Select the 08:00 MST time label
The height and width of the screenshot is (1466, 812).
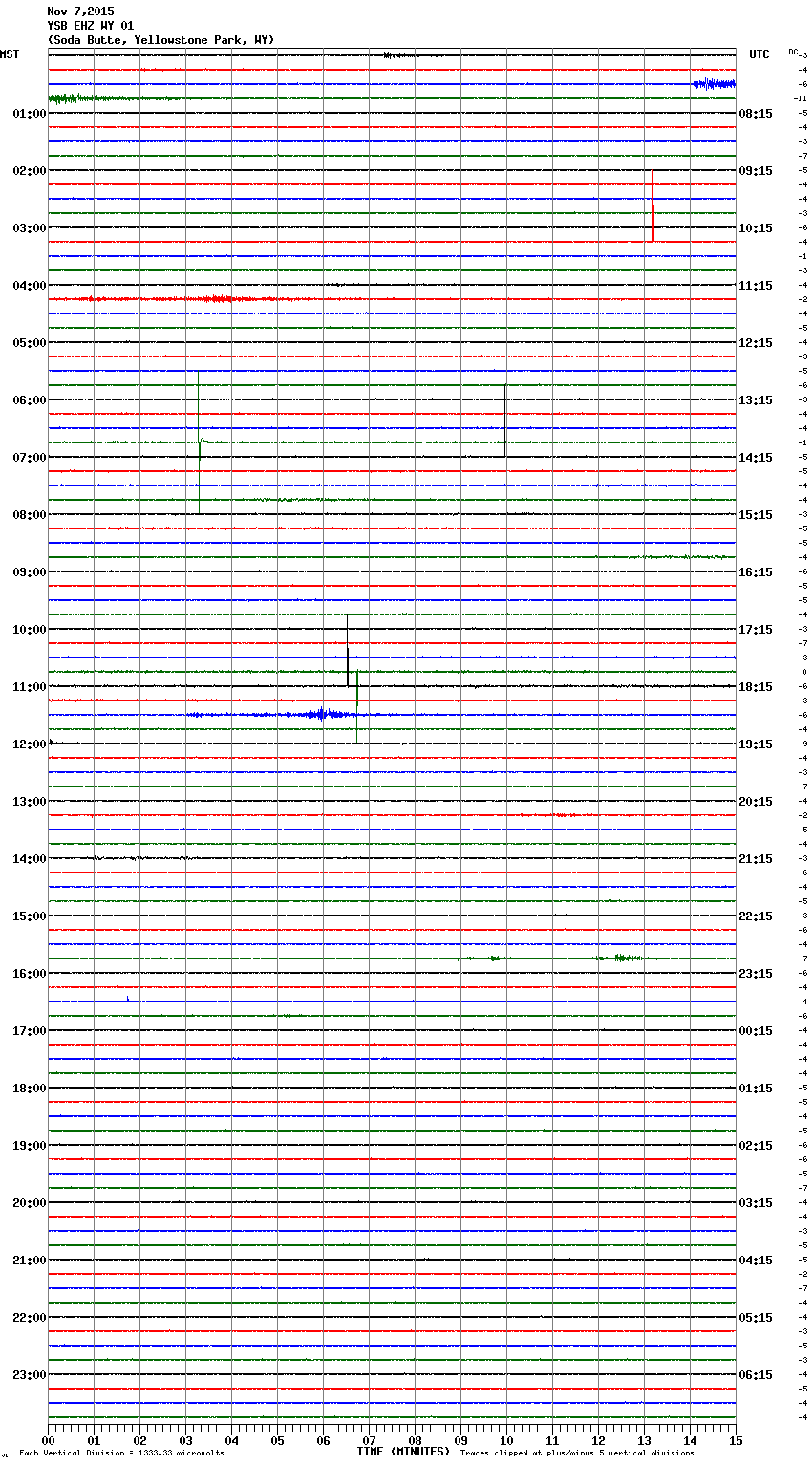pyautogui.click(x=30, y=515)
